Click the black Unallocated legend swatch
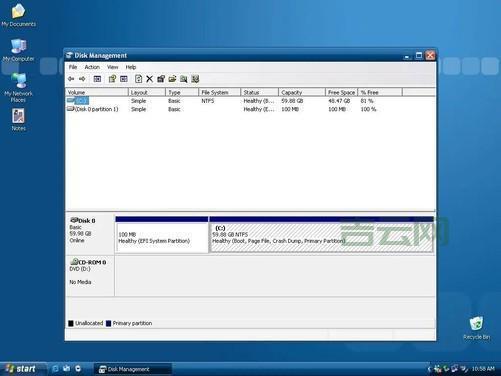Image resolution: width=501 pixels, height=376 pixels. point(71,323)
